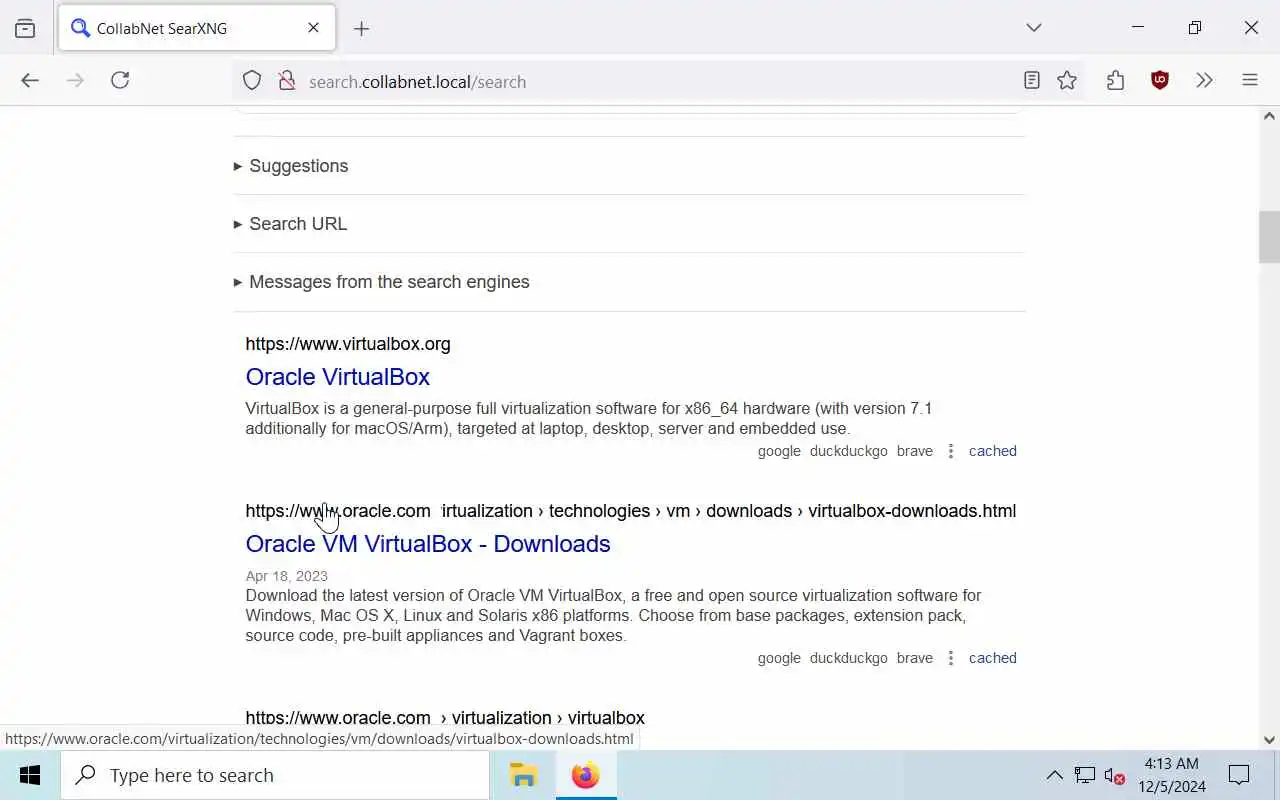Open muted volume tray icon
1280x800 pixels.
pos(1114,775)
